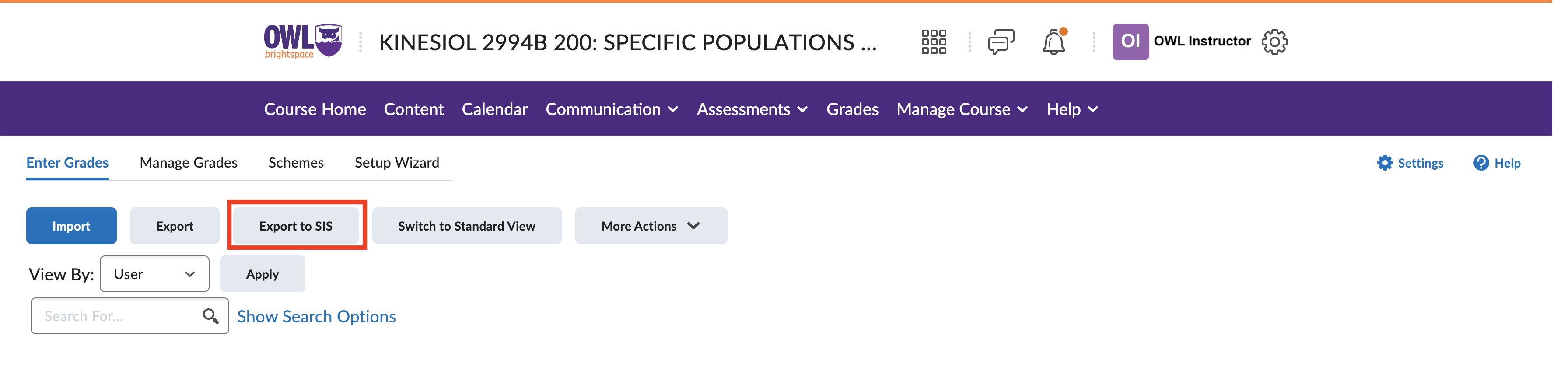Open the Schemes tab
1568x374 pixels.
[296, 162]
